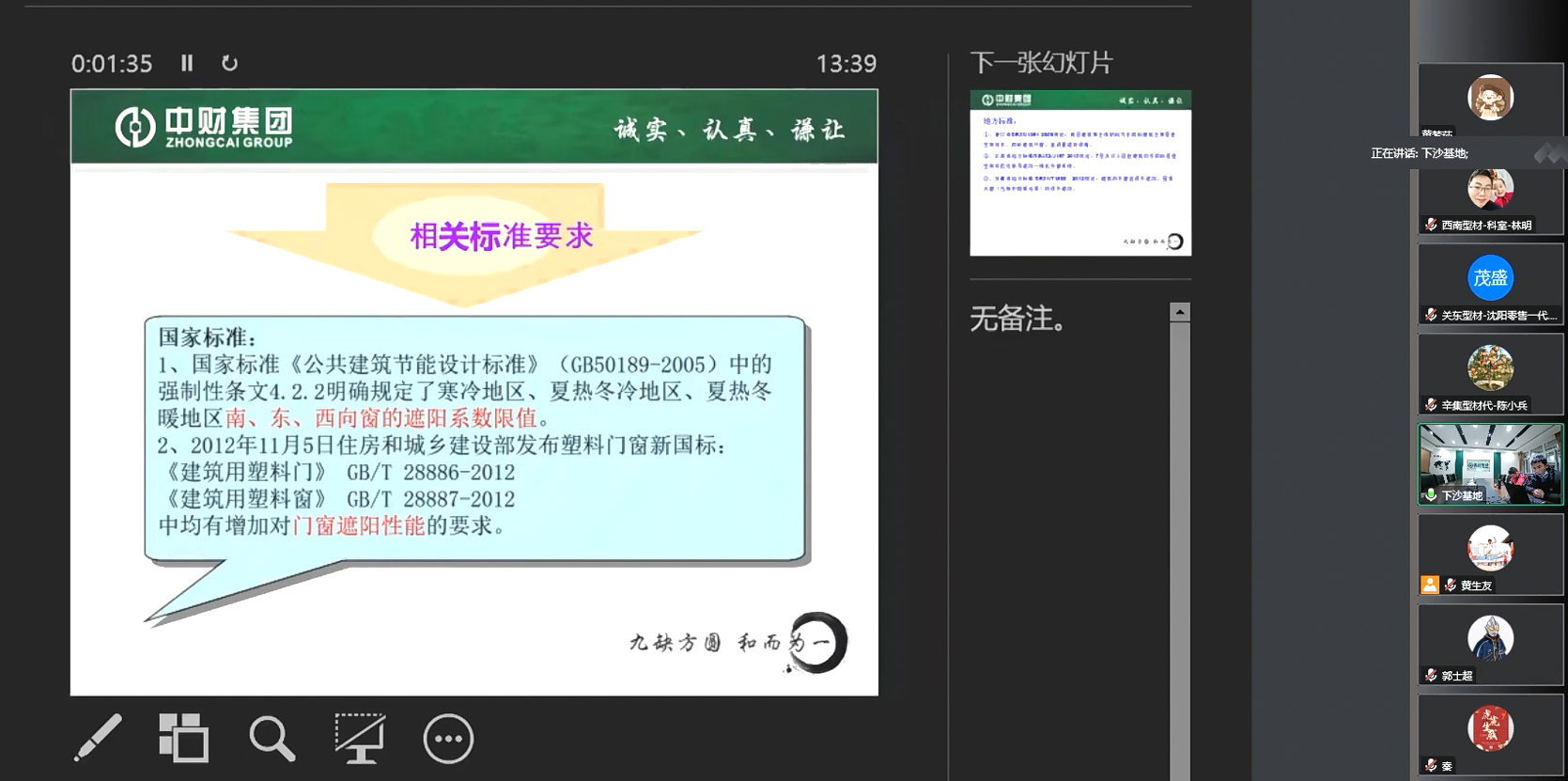
Task: Click muted mic icon beside 辛集型材代-陈小兵
Action: pos(1430,405)
